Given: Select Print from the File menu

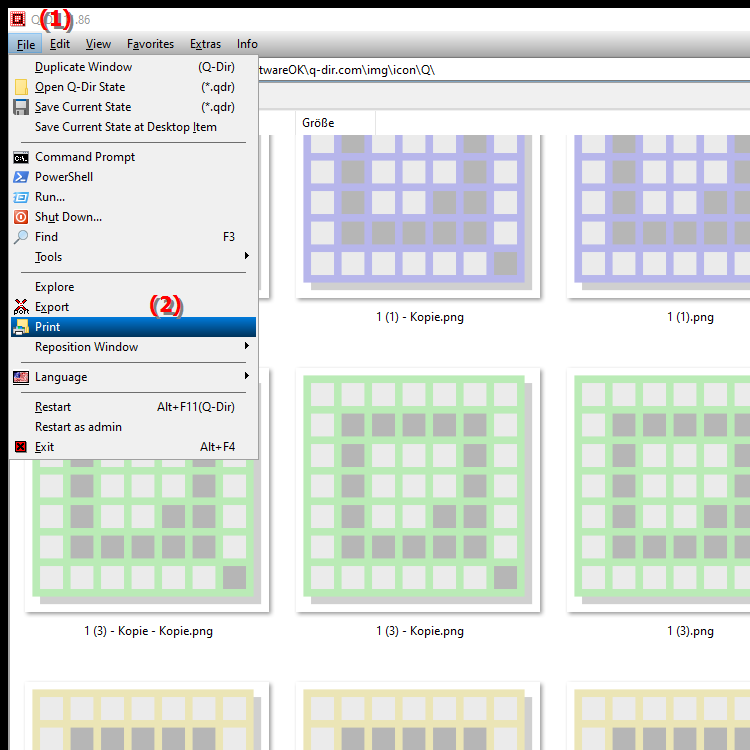Looking at the screenshot, I should point(47,327).
